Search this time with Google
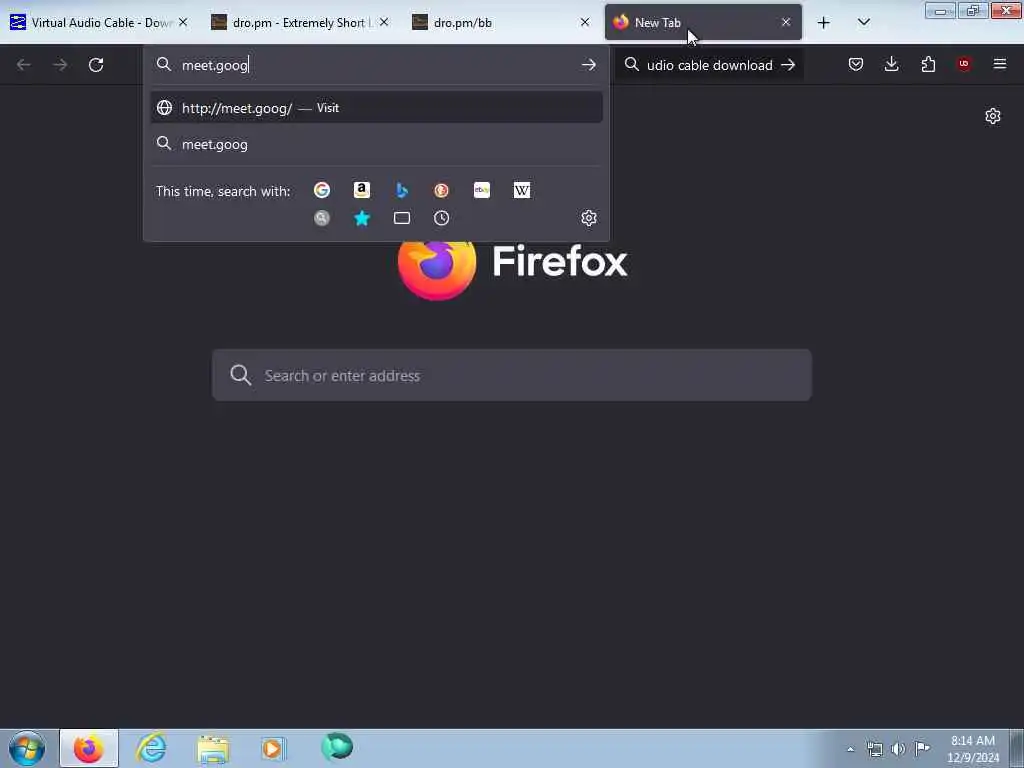This screenshot has height=768, width=1024. [x=321, y=190]
